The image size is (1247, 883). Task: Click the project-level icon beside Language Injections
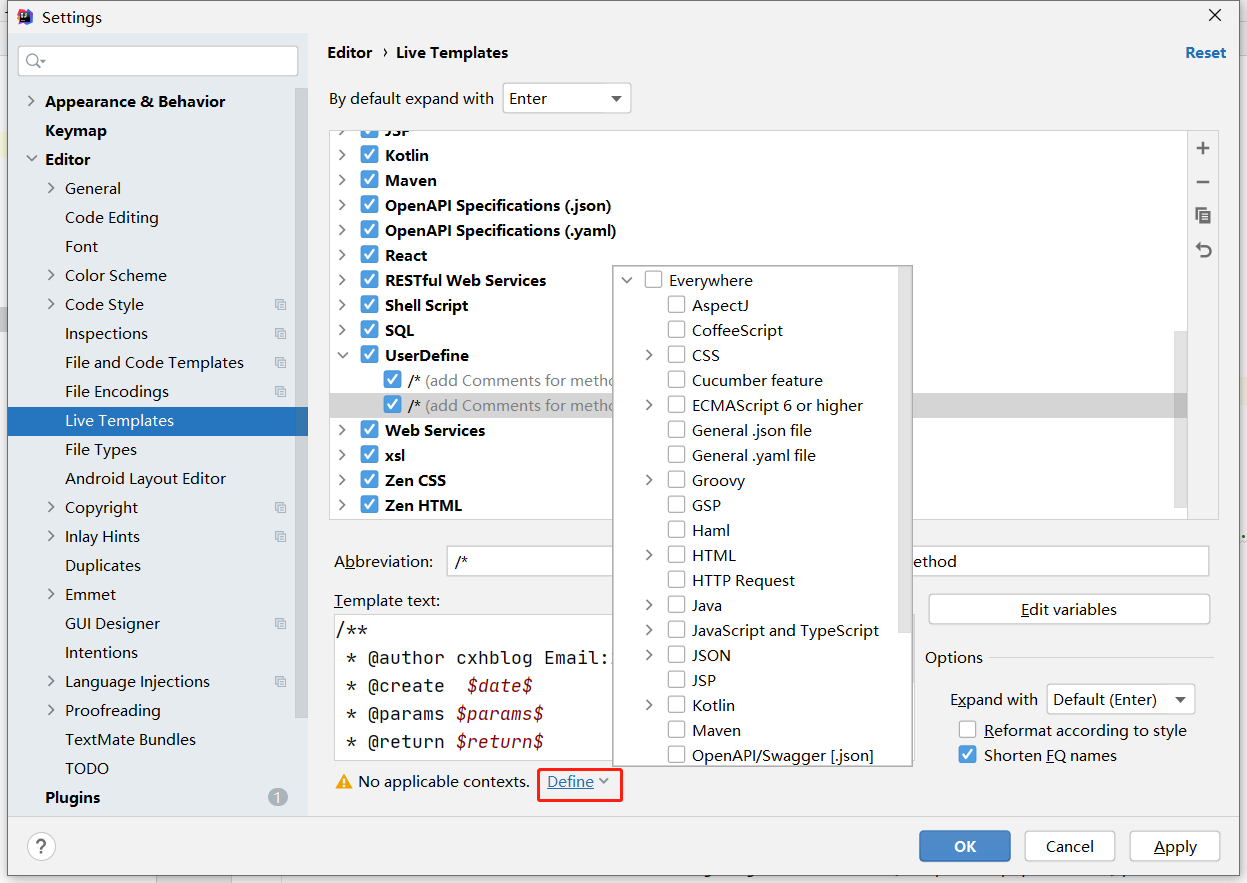280,682
